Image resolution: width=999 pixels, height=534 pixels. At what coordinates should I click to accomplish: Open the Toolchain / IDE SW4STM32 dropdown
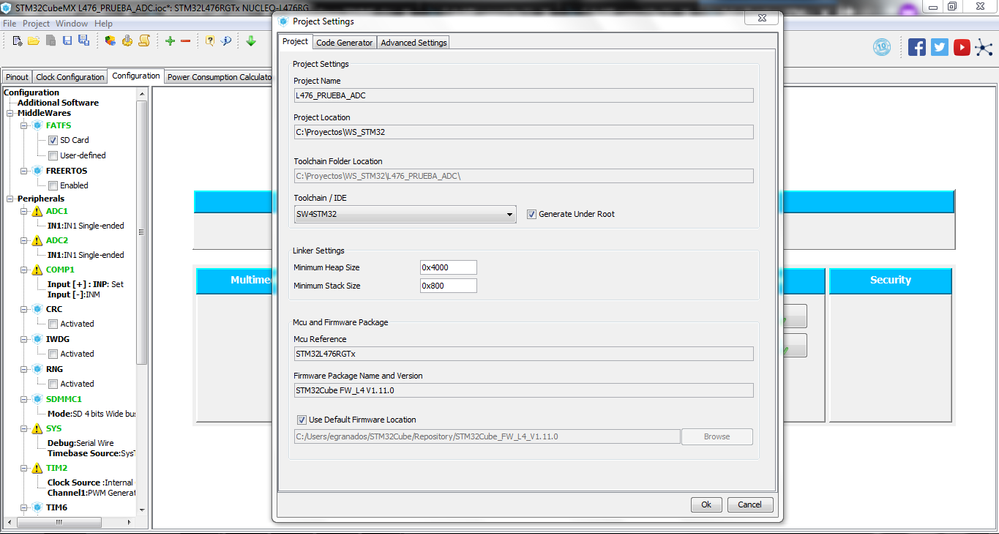[405, 214]
